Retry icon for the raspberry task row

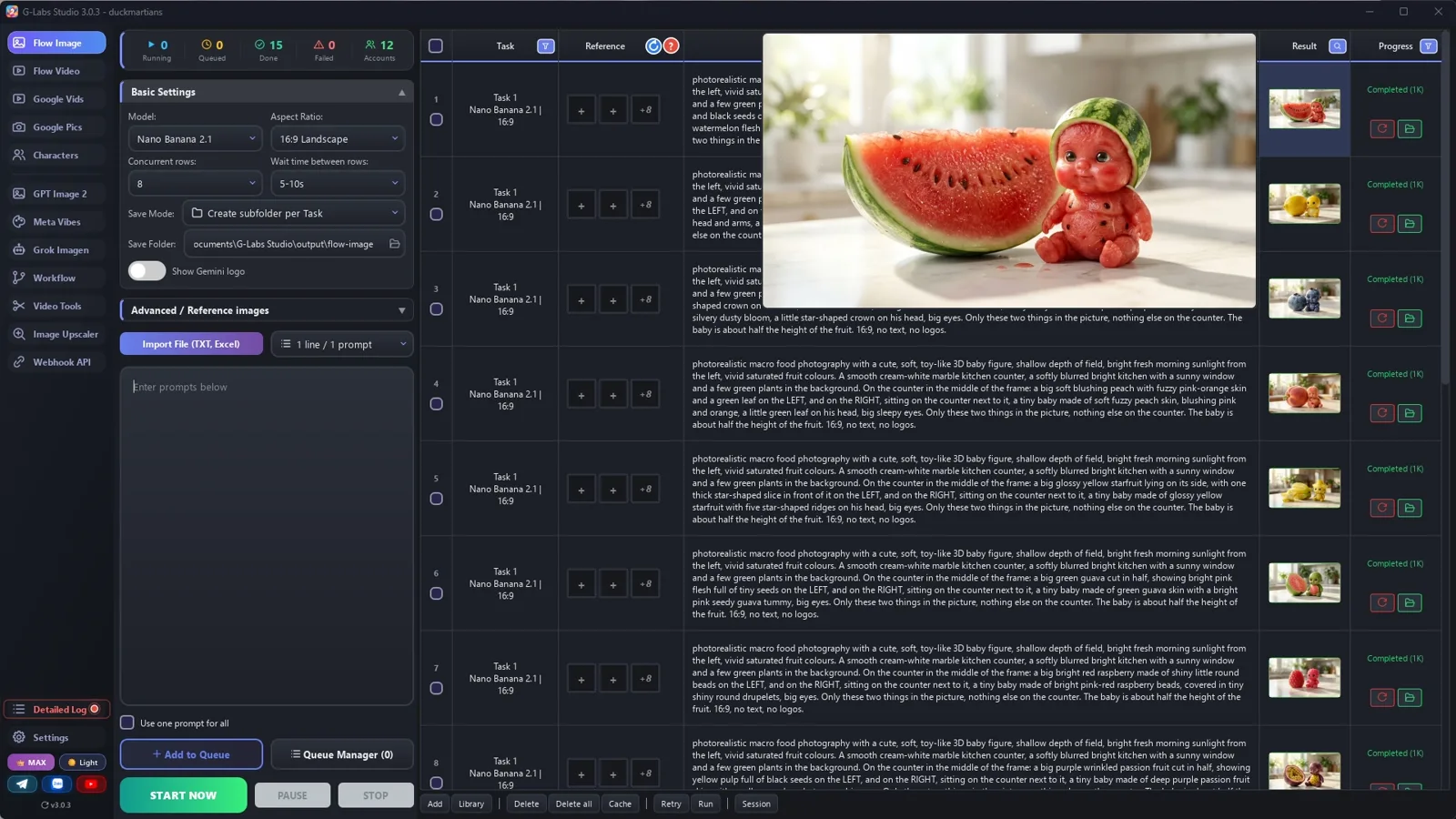click(1381, 697)
